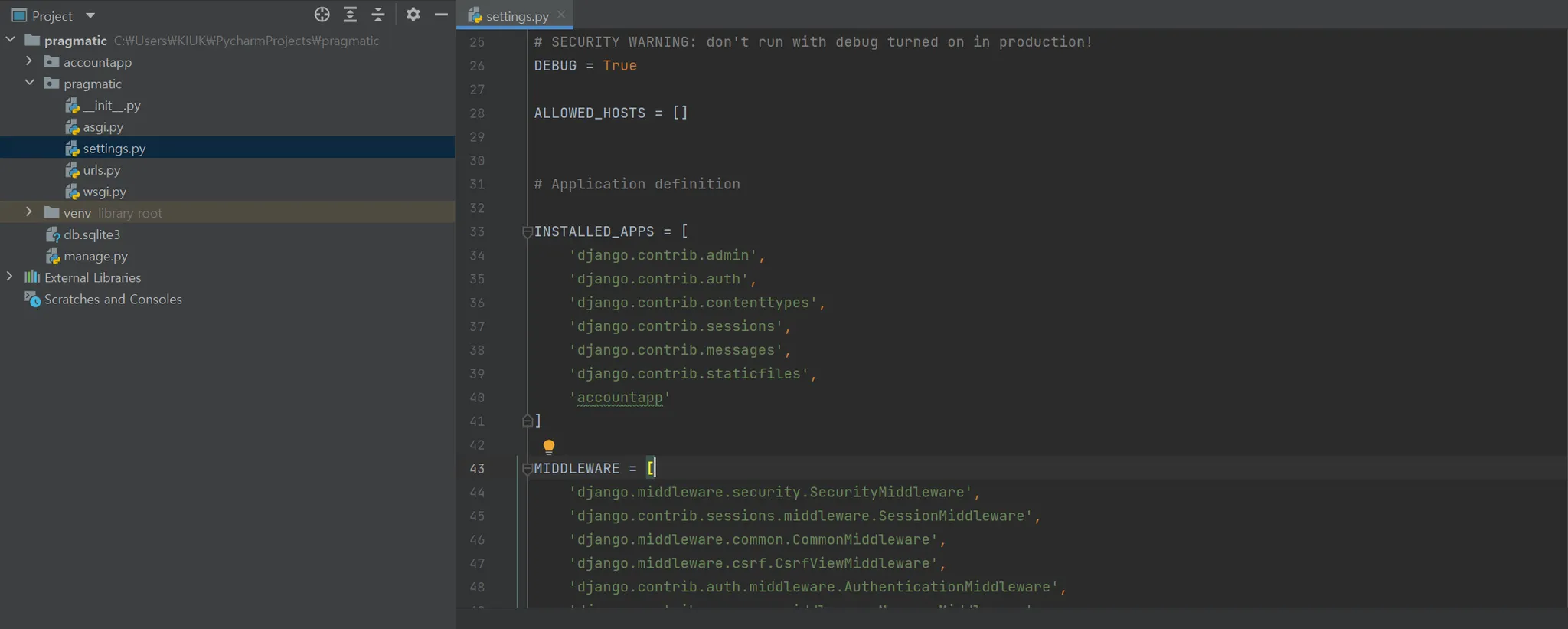Click the Expand All icon in Project toolbar
This screenshot has height=629, width=1568.
tap(350, 15)
